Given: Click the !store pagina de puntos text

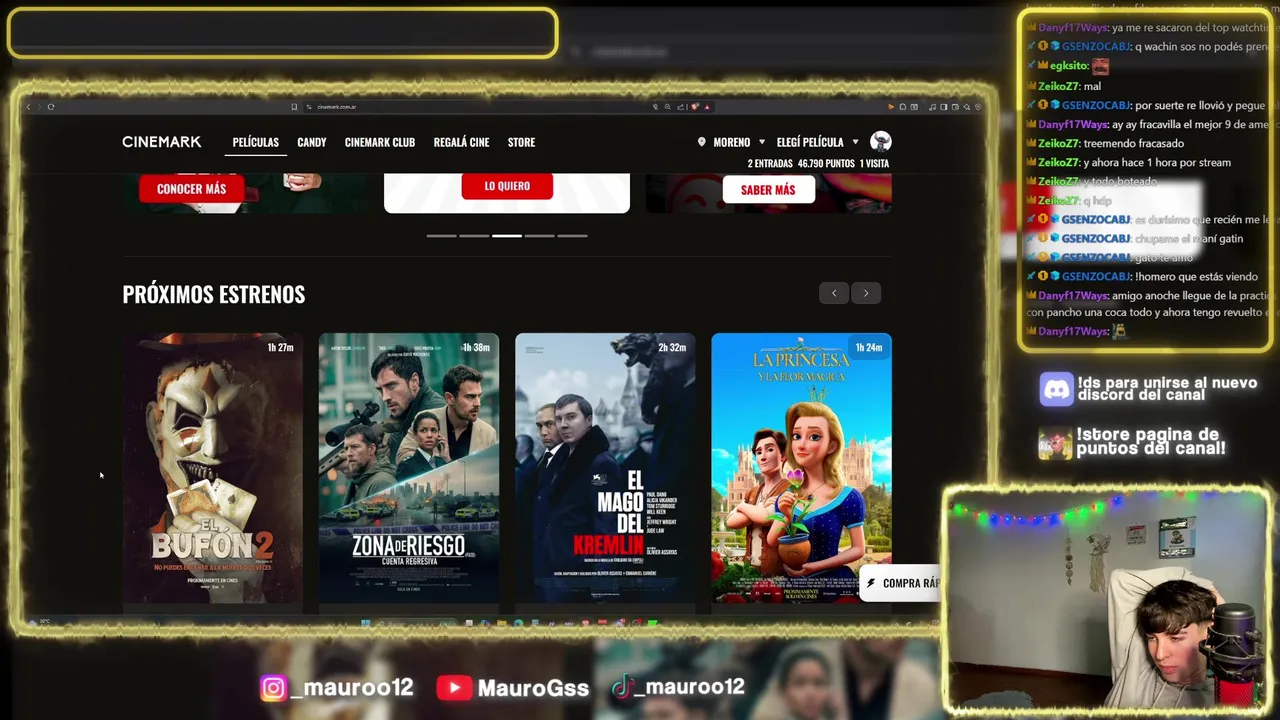Looking at the screenshot, I should coord(1151,441).
